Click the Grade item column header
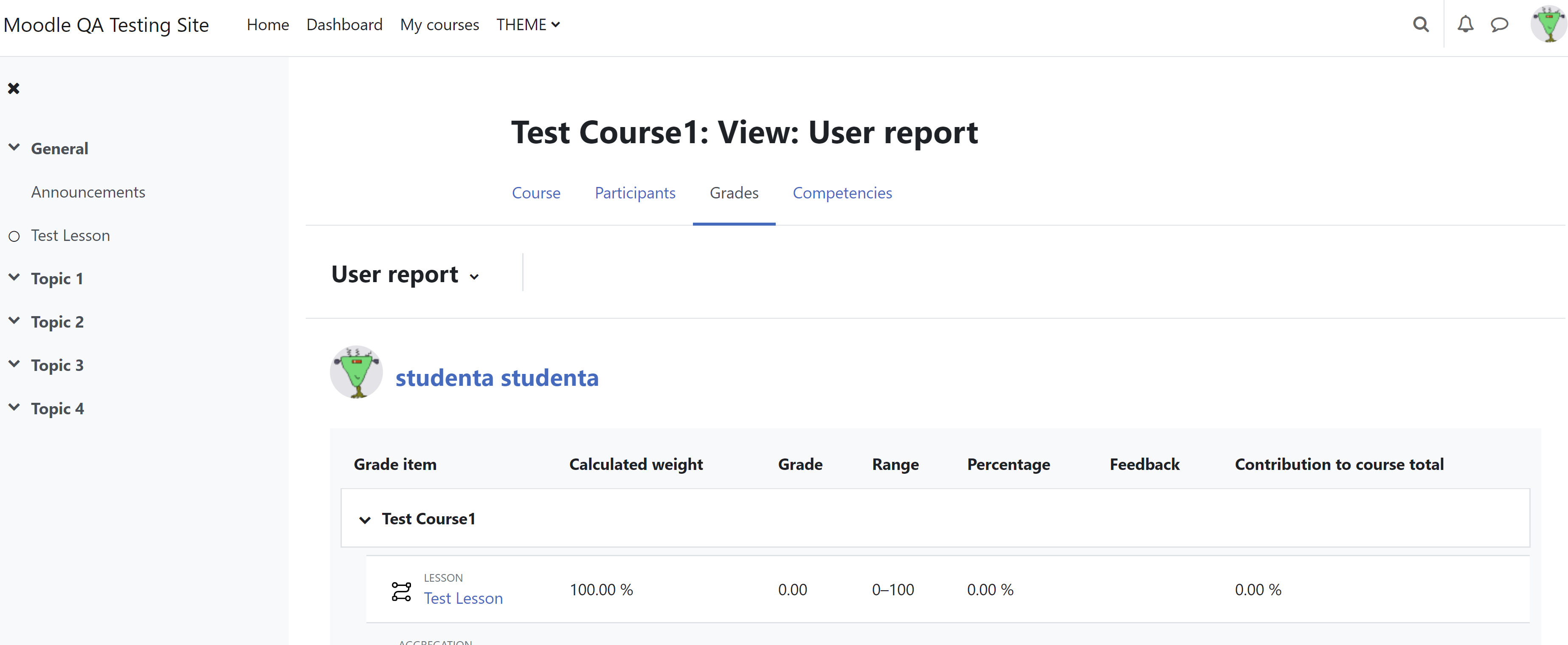The width and height of the screenshot is (1568, 645). click(395, 465)
